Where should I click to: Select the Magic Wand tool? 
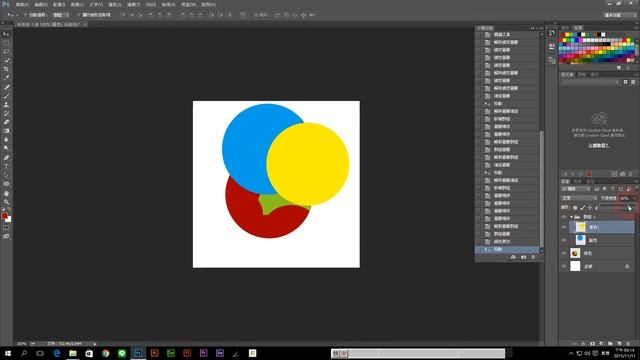click(6, 60)
